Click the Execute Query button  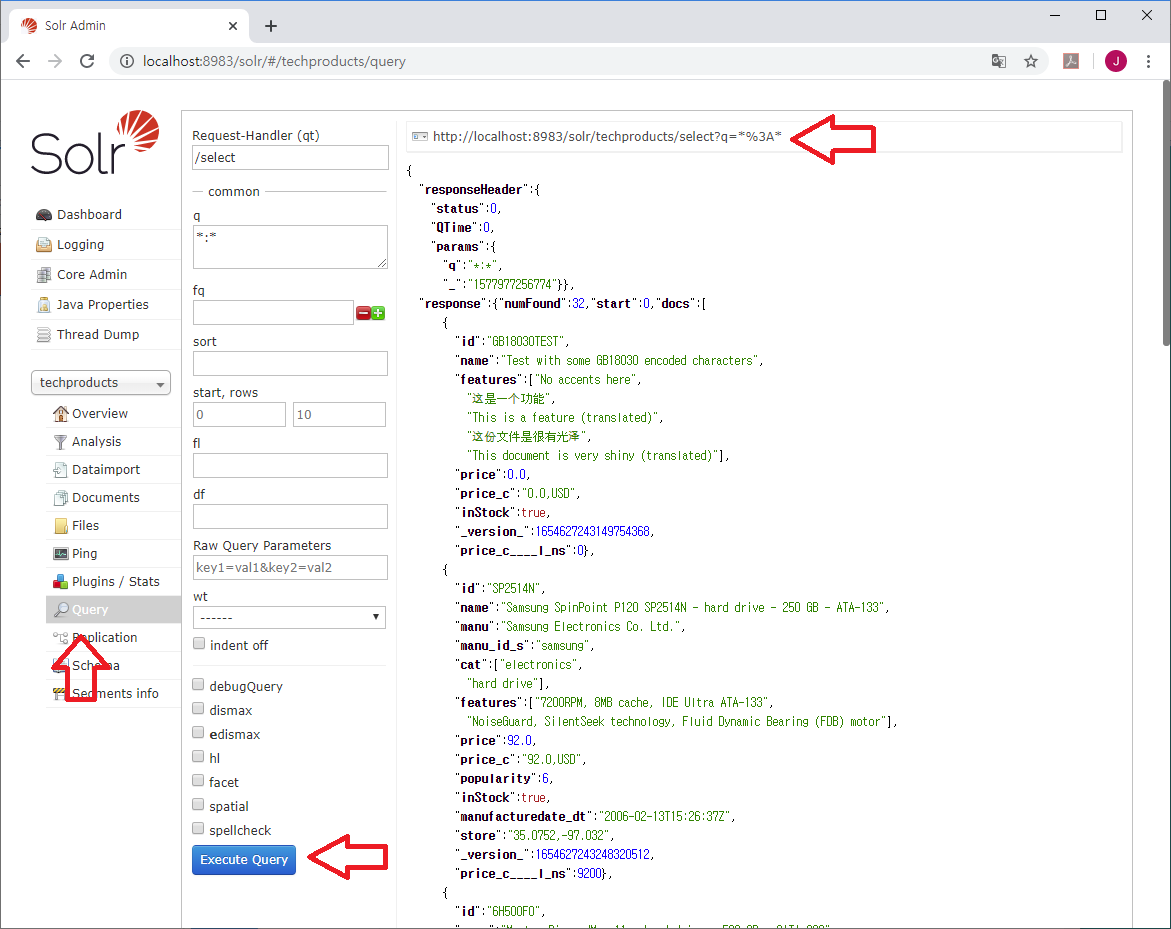point(244,860)
